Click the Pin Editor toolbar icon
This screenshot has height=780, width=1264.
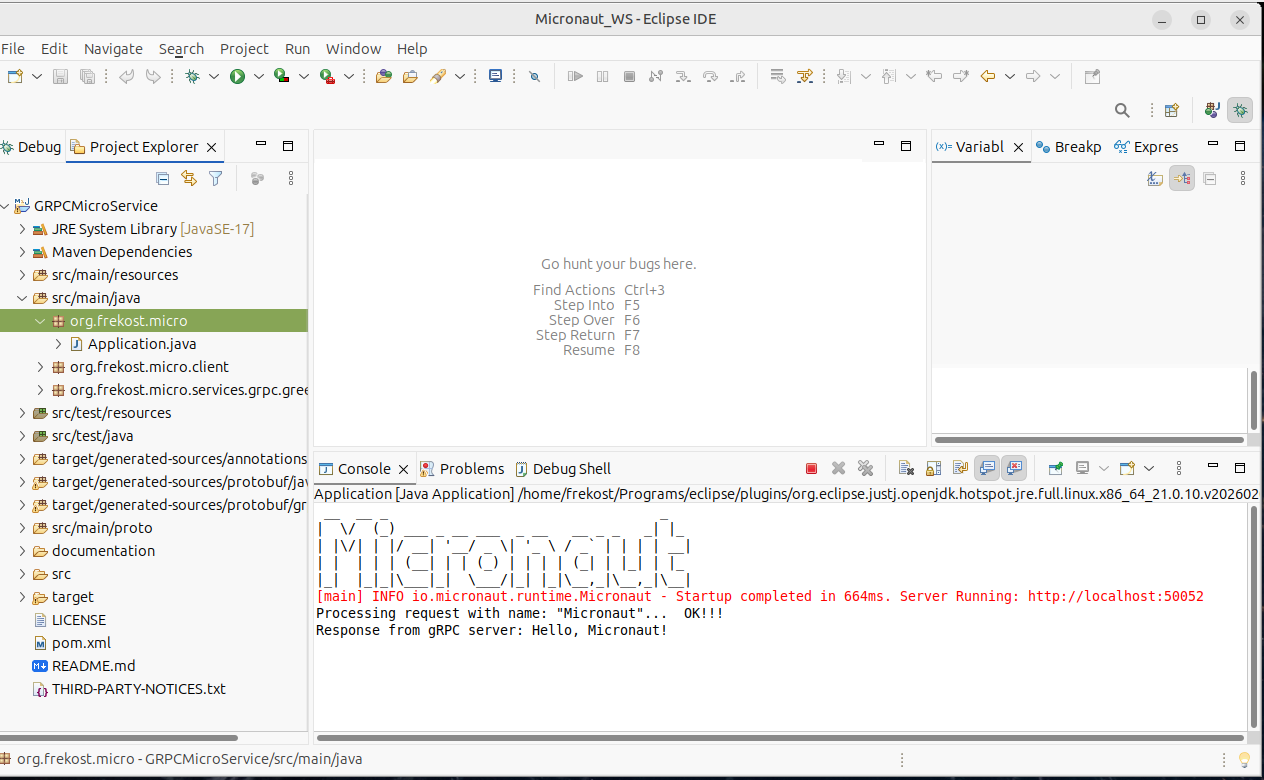click(x=1092, y=76)
